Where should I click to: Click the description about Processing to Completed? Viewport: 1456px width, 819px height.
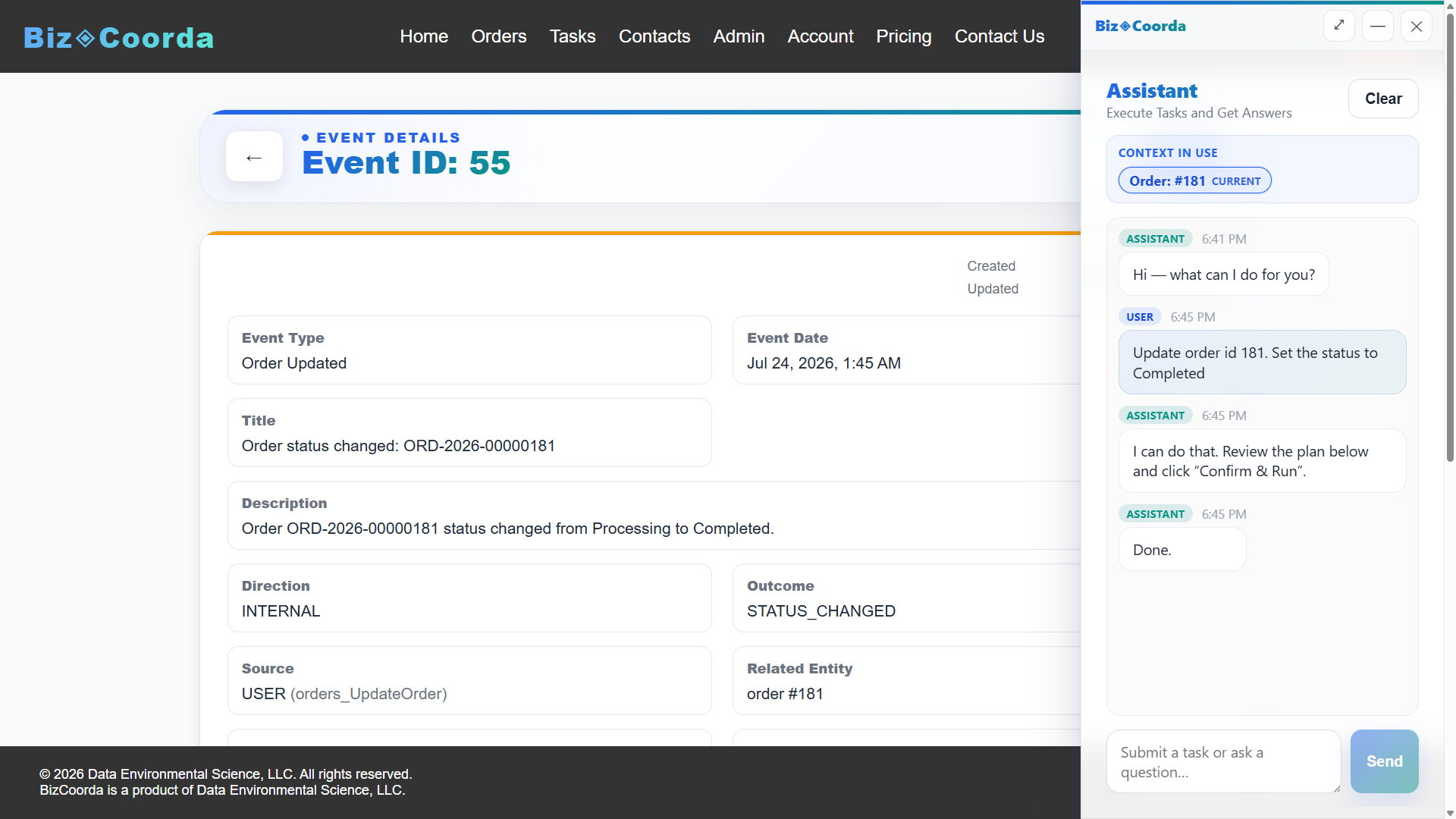click(507, 529)
